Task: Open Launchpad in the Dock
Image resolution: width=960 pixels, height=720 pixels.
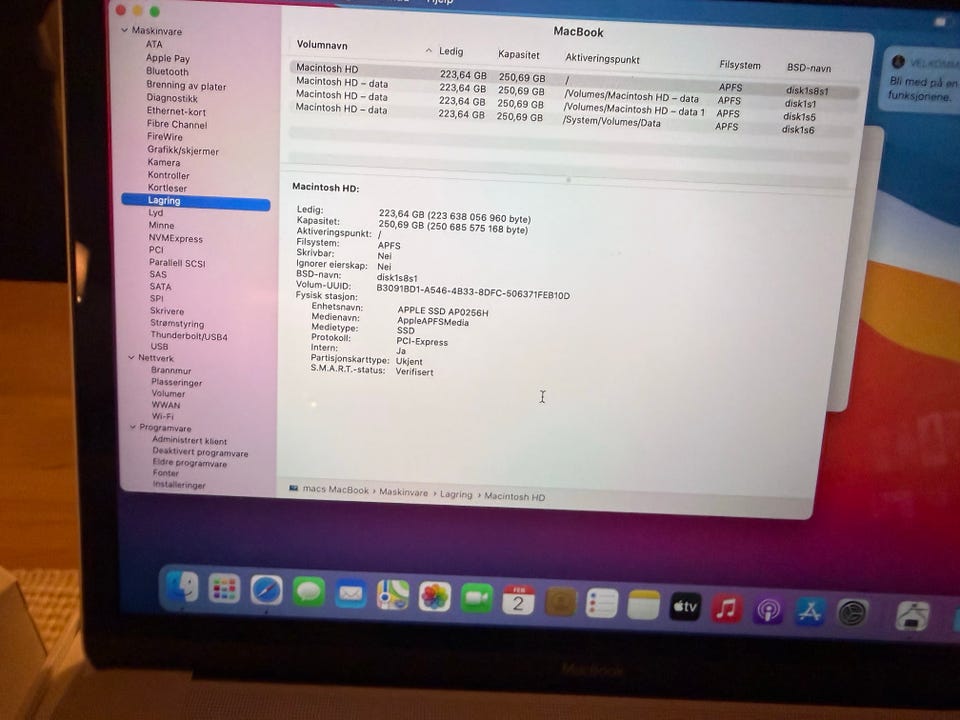Action: click(x=224, y=589)
